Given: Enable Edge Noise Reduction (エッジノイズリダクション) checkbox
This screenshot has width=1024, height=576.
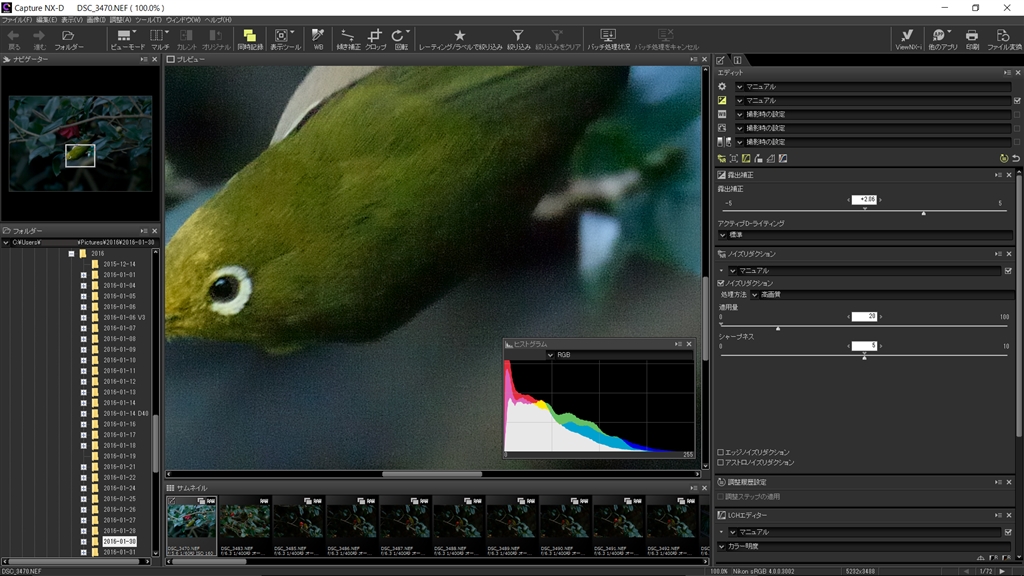Looking at the screenshot, I should 721,452.
